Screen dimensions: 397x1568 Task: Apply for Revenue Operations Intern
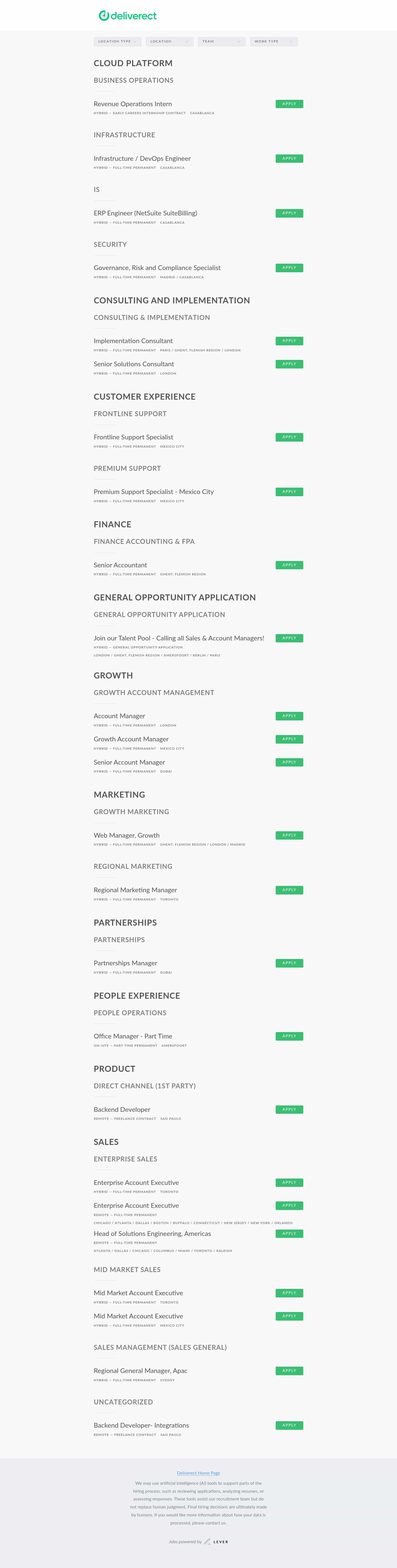(289, 104)
